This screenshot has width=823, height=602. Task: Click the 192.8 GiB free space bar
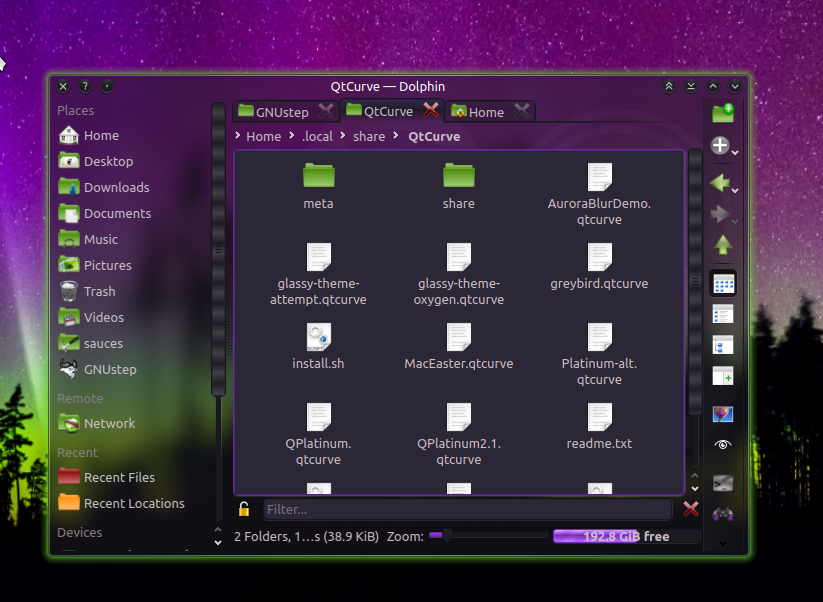(626, 536)
